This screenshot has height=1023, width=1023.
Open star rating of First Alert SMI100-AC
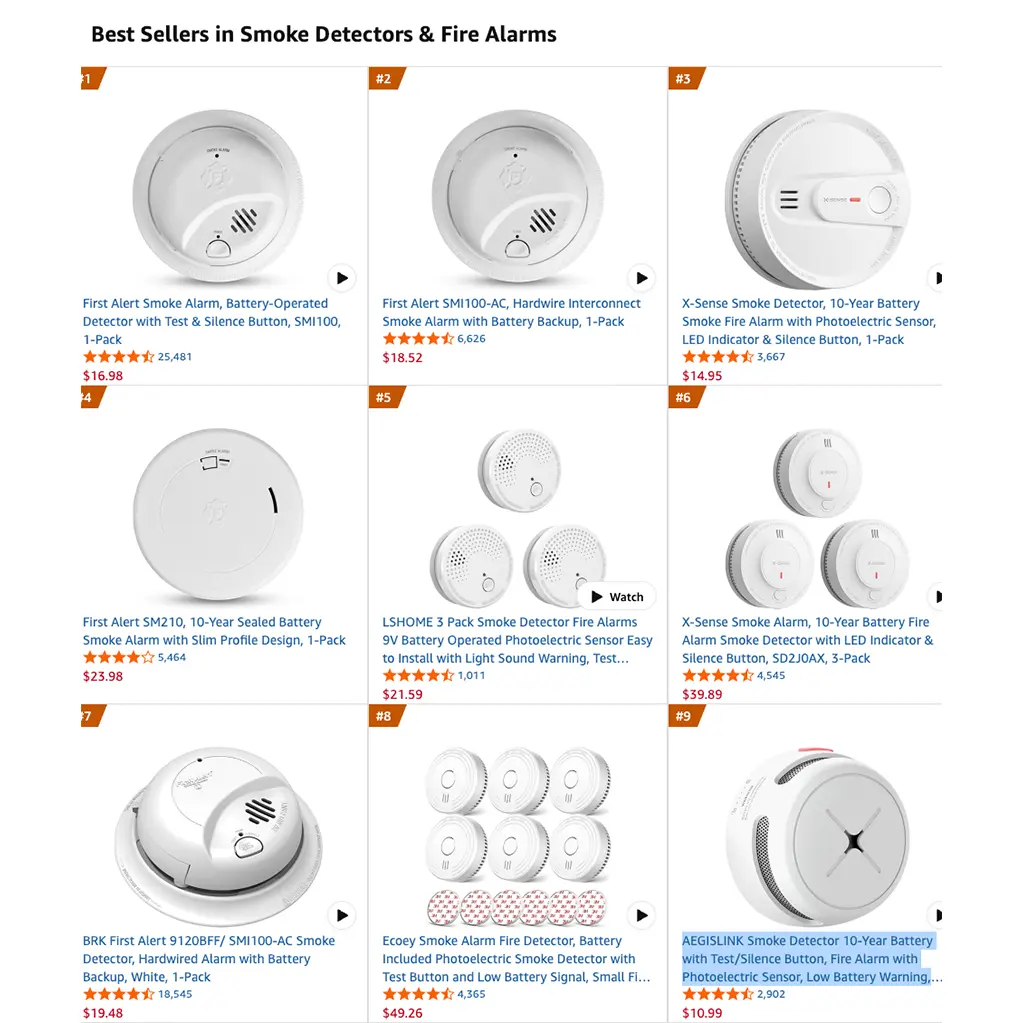tap(418, 339)
